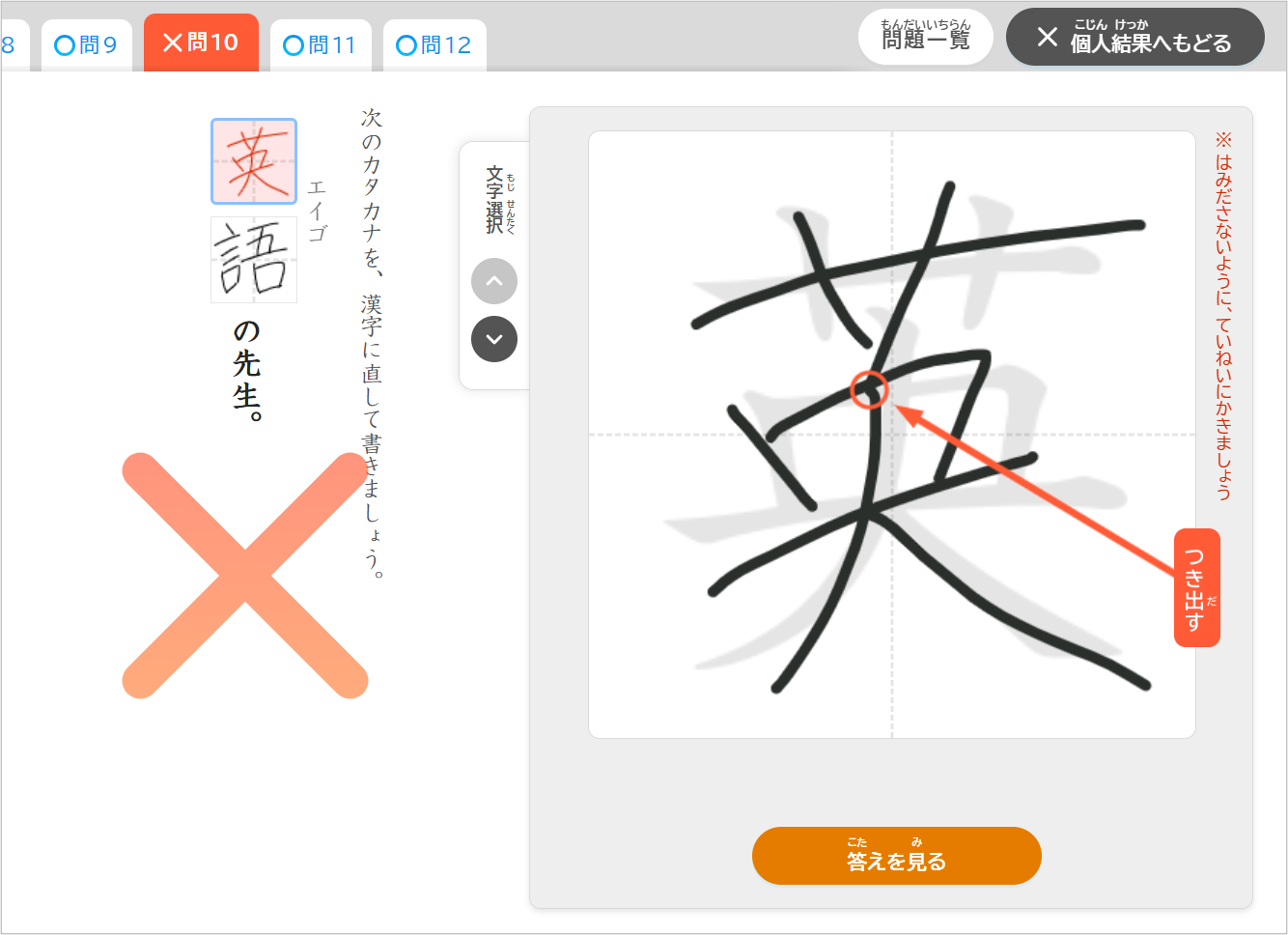Open the partially visible question 8 tab
The height and width of the screenshot is (935, 1288).
point(13,45)
